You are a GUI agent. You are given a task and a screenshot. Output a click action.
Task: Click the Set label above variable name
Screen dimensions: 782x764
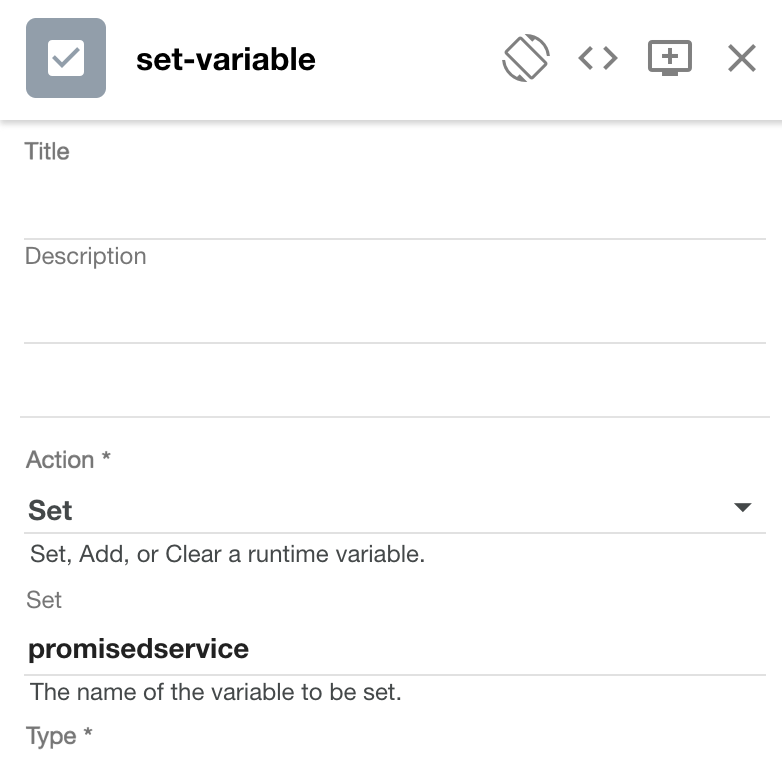pyautogui.click(x=45, y=600)
